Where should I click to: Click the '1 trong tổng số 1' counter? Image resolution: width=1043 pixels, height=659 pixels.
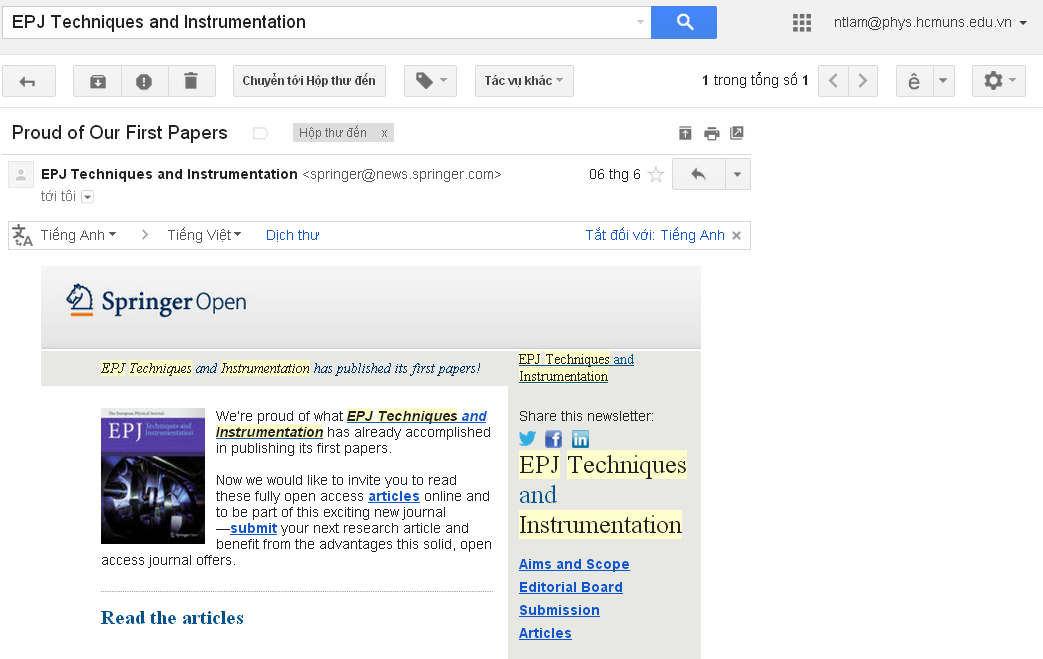755,80
